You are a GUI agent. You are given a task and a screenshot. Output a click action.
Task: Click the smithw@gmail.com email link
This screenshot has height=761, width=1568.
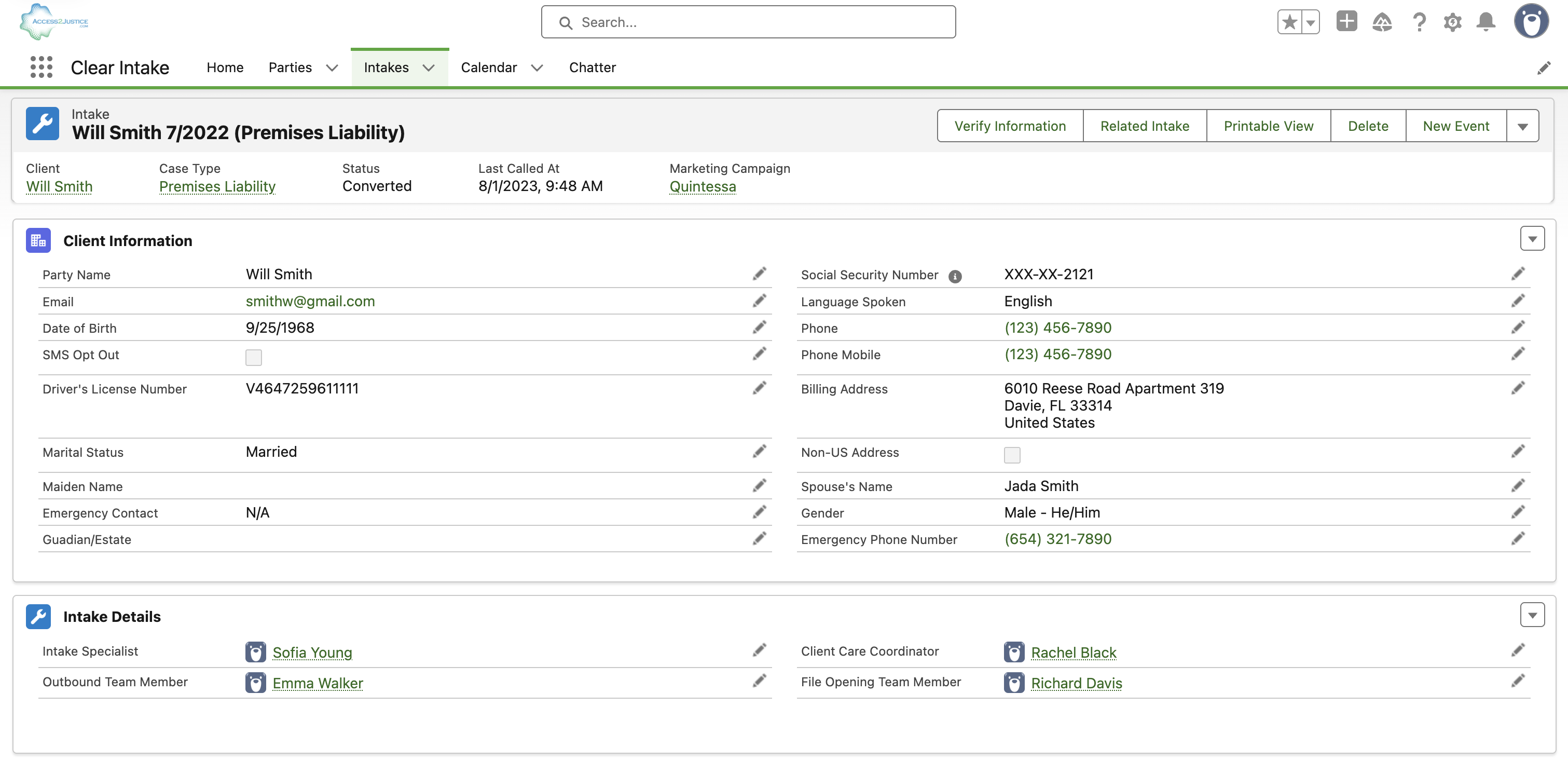[x=310, y=302]
